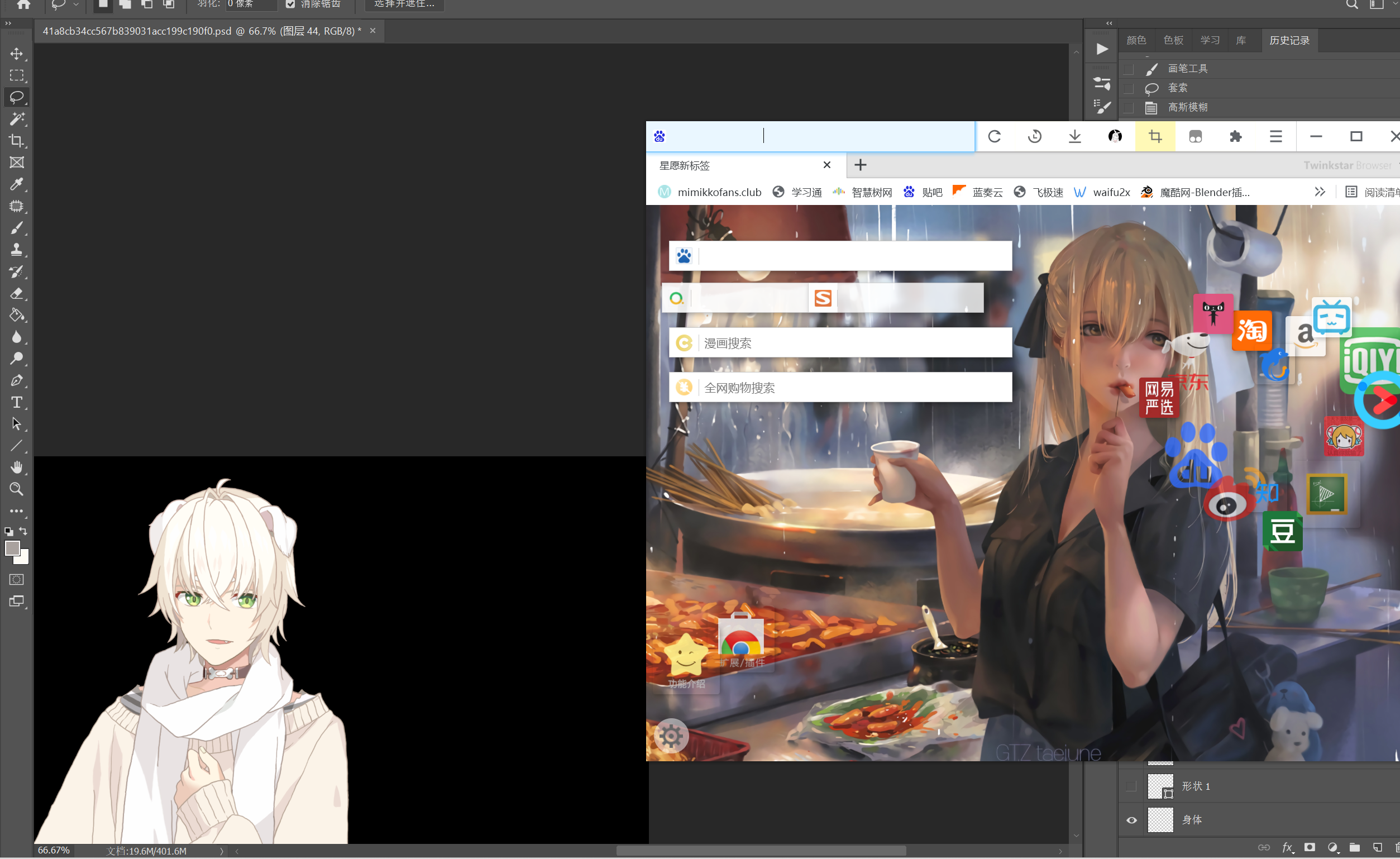
Task: Open the lasso tool preset dropdown arrow
Action: point(76,4)
